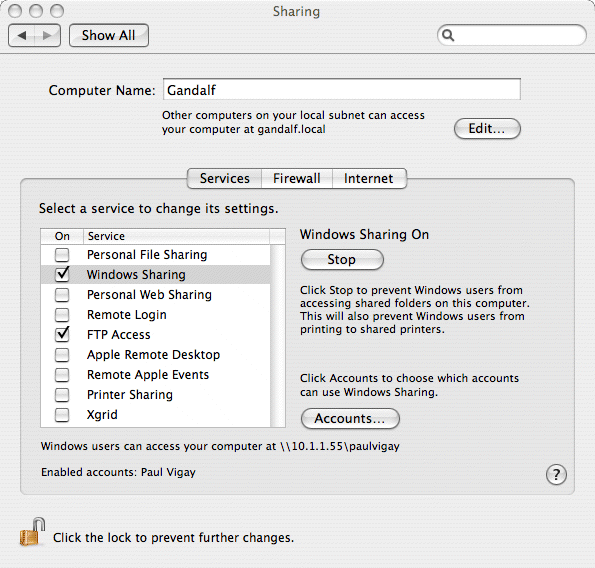
Task: Disable the FTP Access checkbox
Action: (x=62, y=334)
